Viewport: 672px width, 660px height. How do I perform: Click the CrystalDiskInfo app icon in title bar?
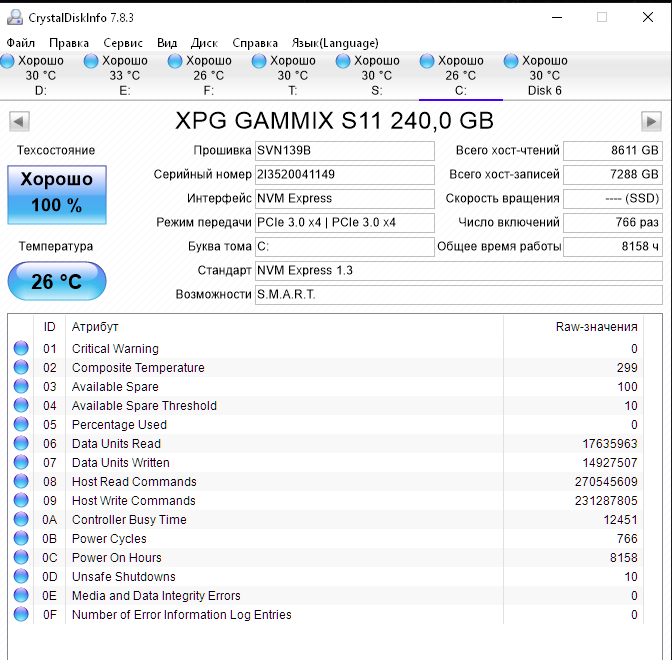(15, 18)
